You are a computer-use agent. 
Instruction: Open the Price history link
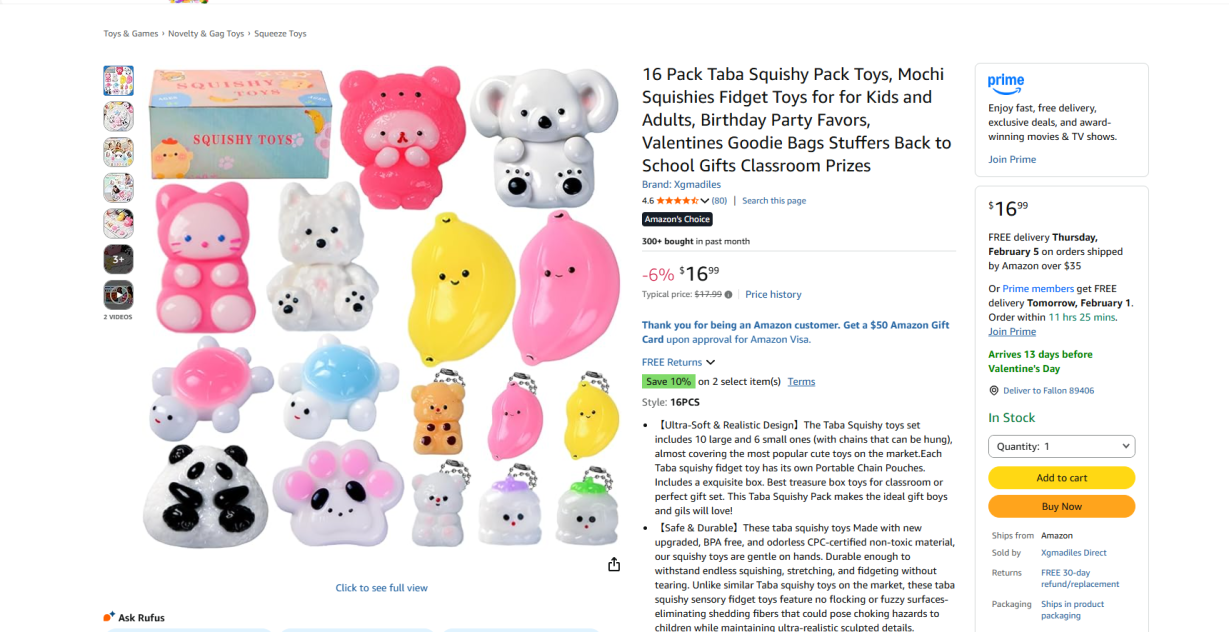(773, 295)
